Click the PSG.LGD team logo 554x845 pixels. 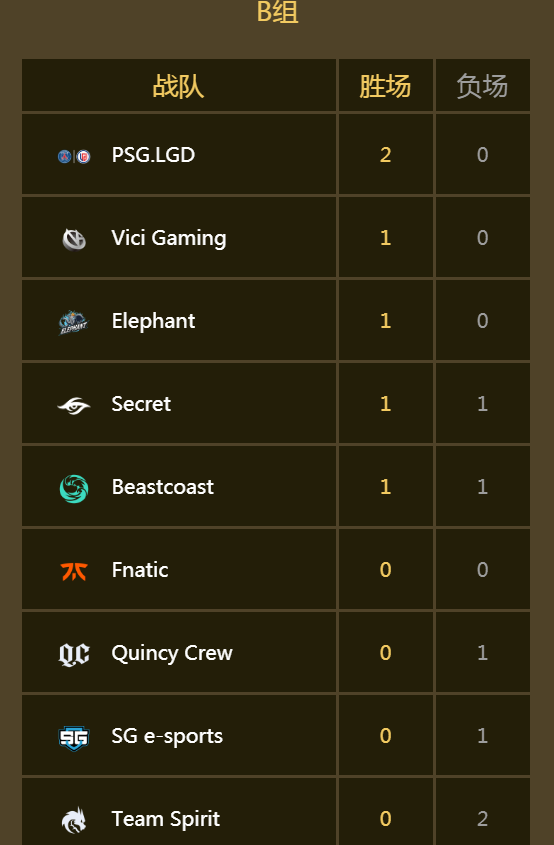(74, 156)
